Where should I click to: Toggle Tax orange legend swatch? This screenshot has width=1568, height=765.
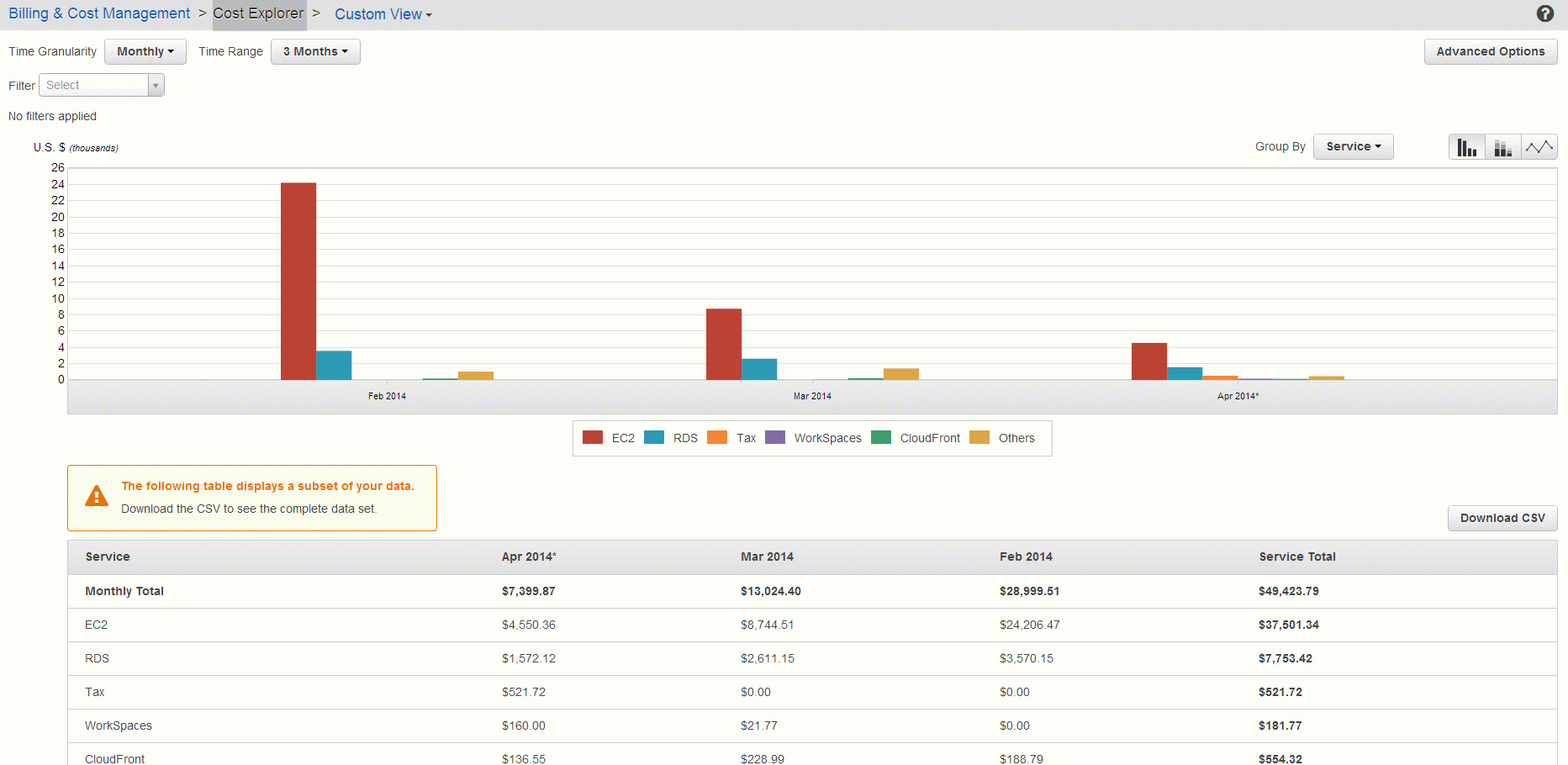[717, 437]
